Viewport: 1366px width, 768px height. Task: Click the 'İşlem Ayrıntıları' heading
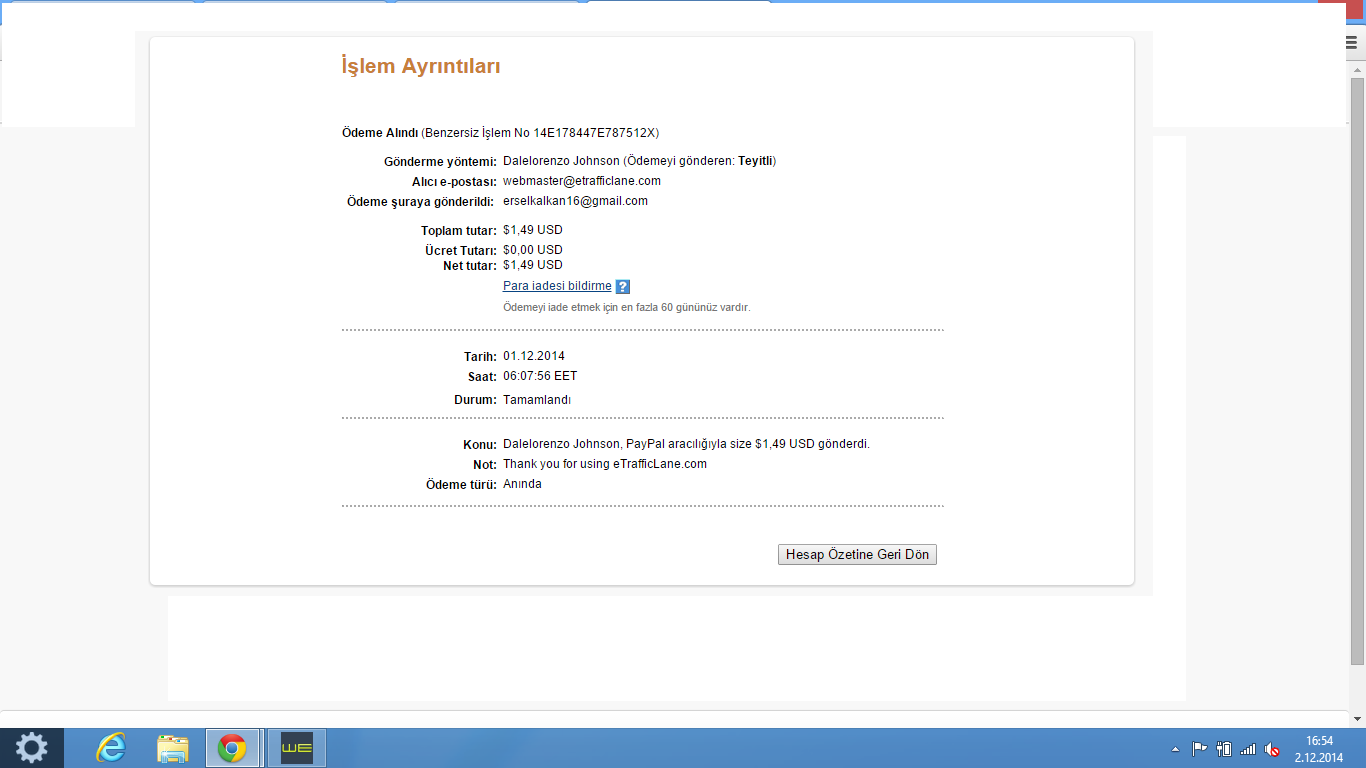(x=421, y=67)
